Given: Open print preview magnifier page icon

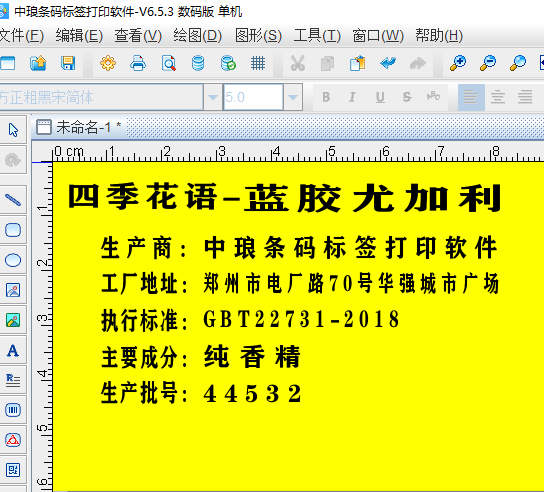Looking at the screenshot, I should click(169, 63).
